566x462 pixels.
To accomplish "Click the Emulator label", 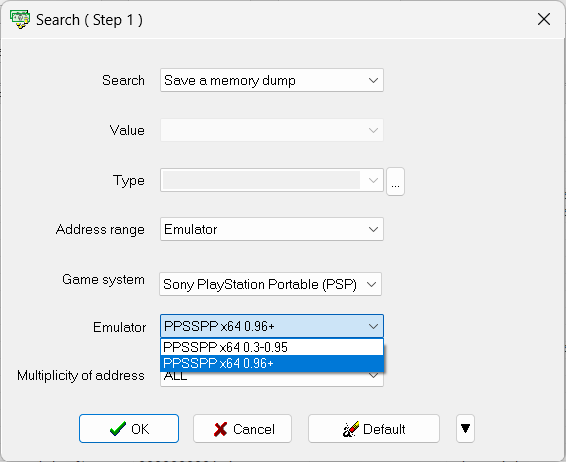I will click(x=119, y=327).
